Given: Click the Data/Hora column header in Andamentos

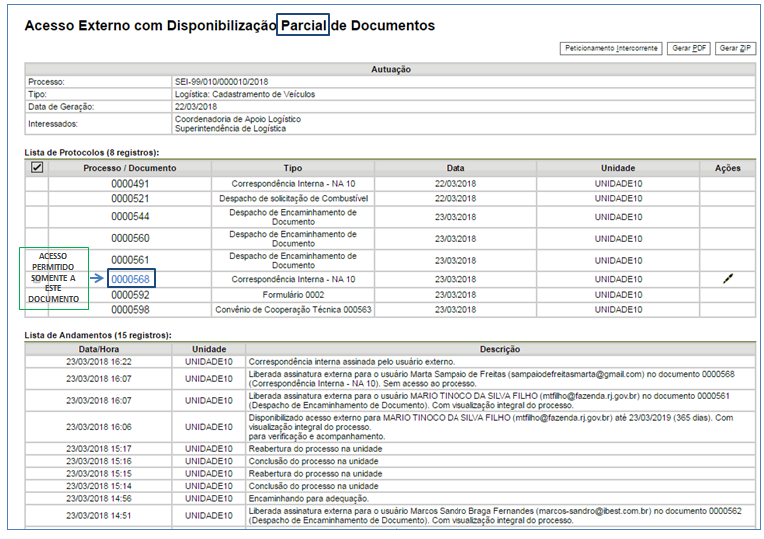Looking at the screenshot, I should point(98,349).
